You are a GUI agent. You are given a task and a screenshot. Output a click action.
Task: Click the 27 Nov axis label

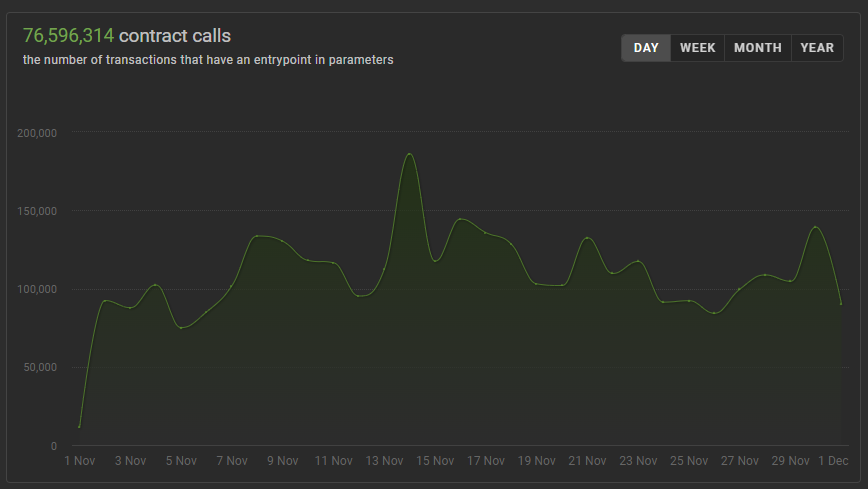740,461
